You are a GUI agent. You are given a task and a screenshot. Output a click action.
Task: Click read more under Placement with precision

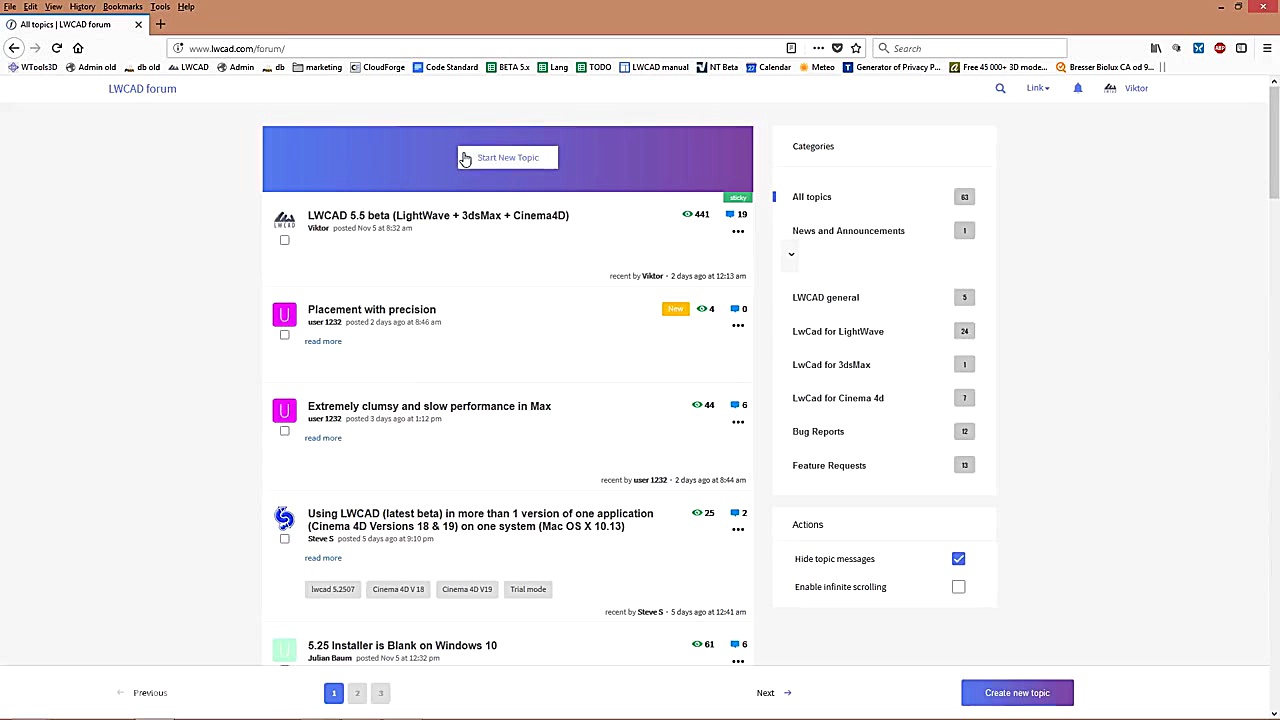point(323,341)
